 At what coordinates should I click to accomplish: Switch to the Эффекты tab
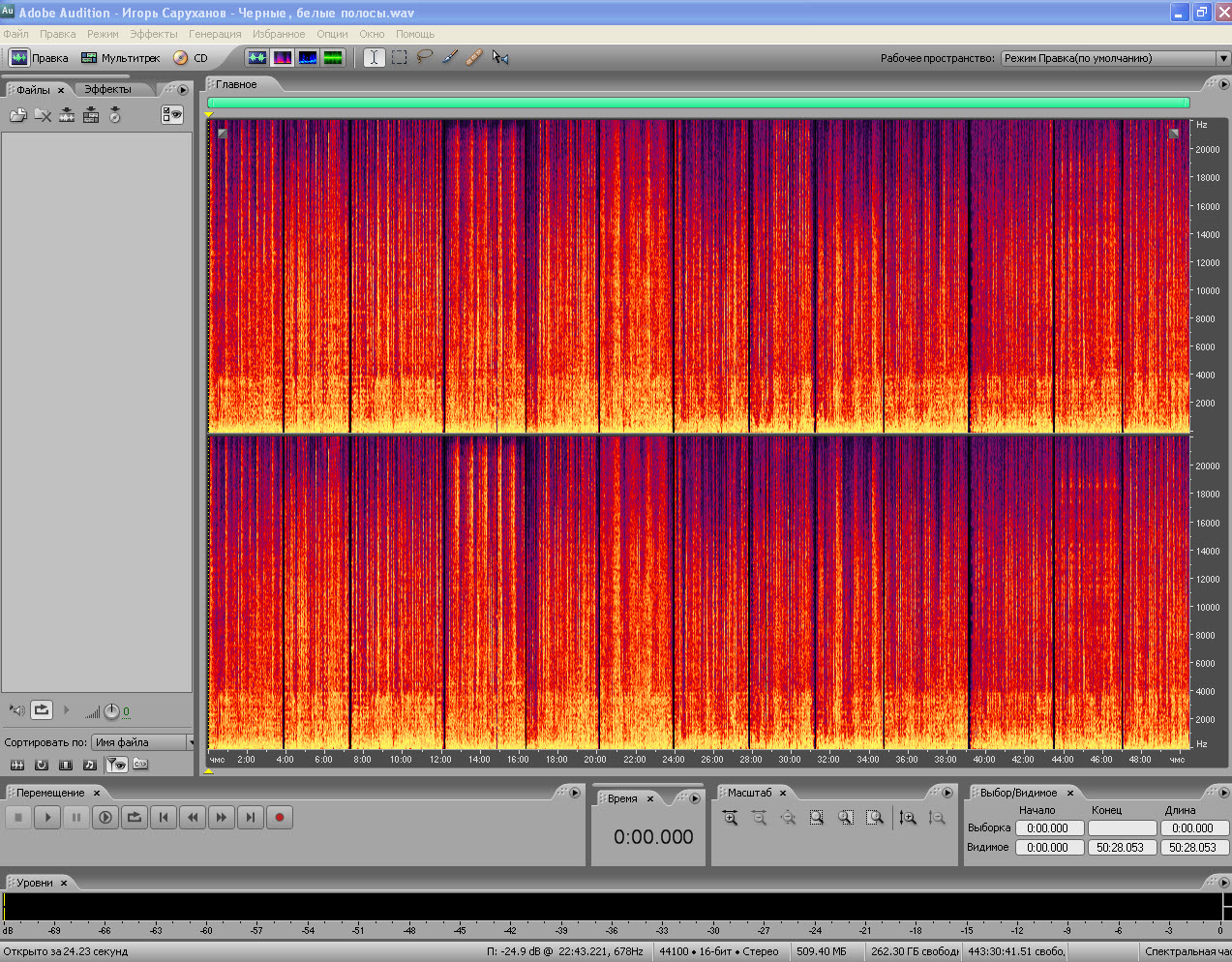pos(107,89)
